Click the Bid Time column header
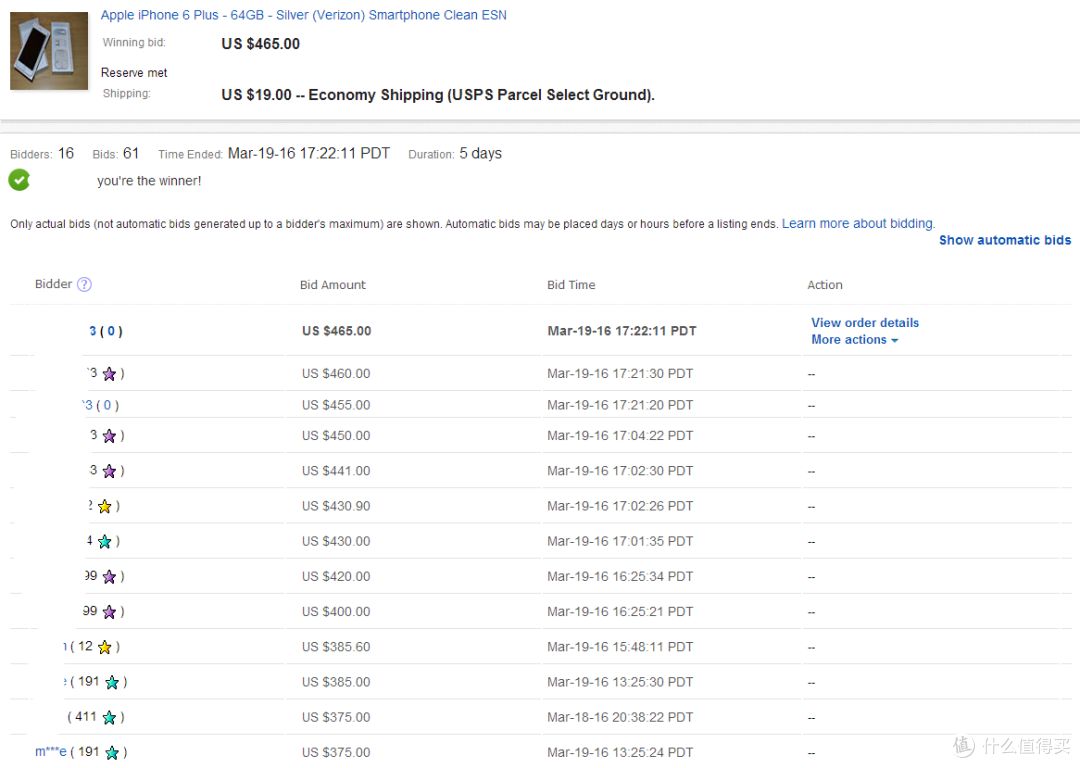1080x768 pixels. tap(571, 284)
